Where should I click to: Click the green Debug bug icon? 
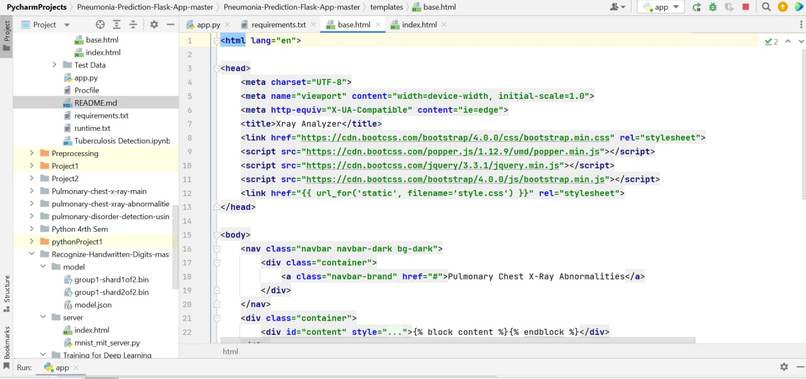tap(713, 7)
